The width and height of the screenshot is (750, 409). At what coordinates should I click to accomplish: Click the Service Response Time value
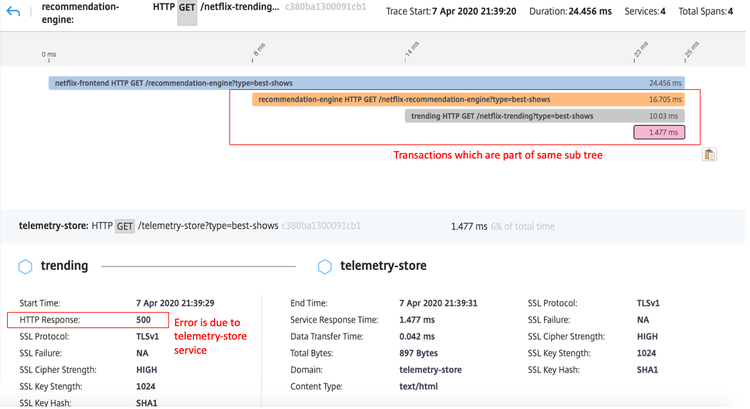[x=417, y=320]
